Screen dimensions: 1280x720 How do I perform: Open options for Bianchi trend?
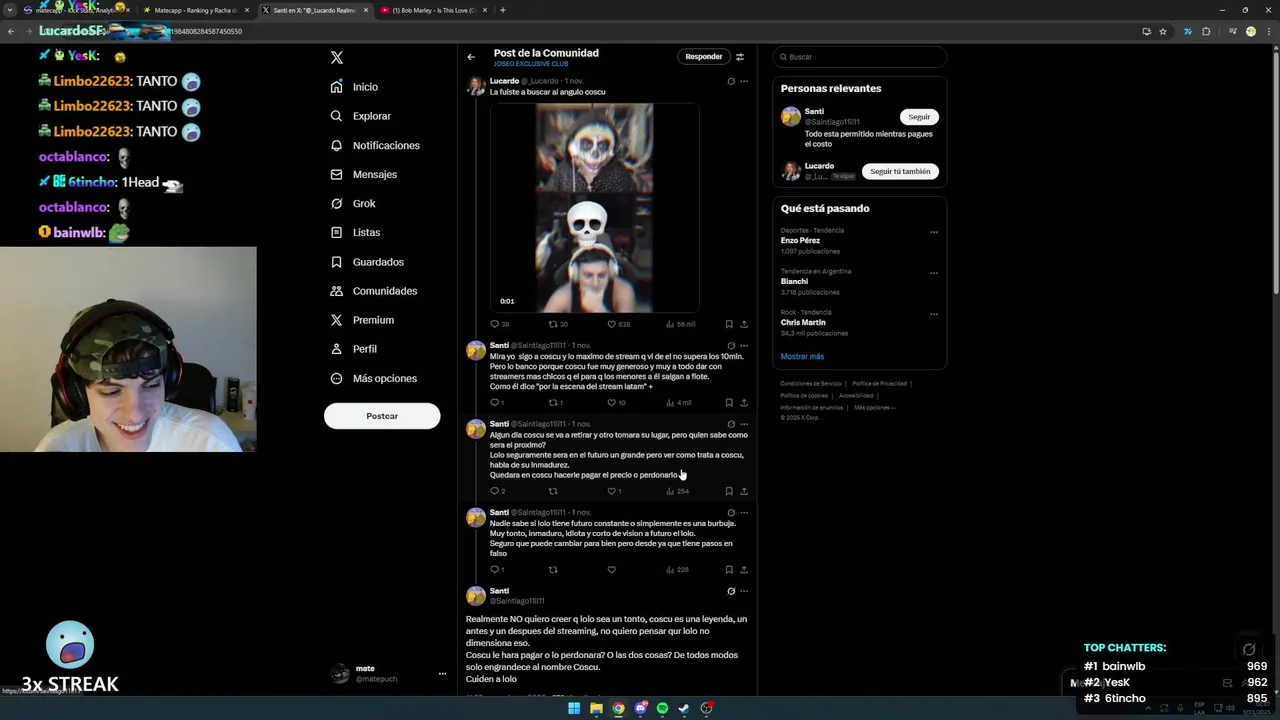point(934,273)
